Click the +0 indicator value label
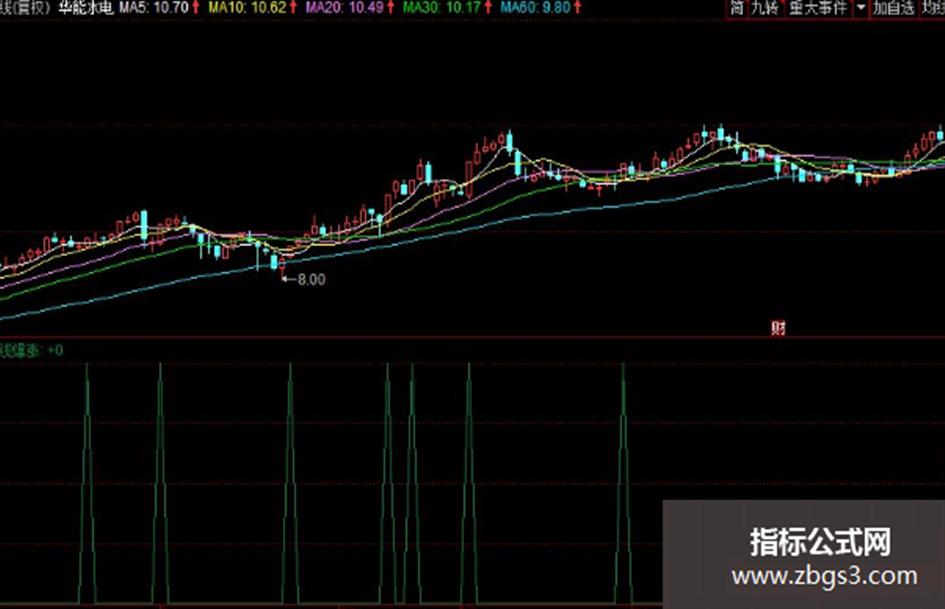Viewport: 945px width, 609px height. tap(55, 350)
